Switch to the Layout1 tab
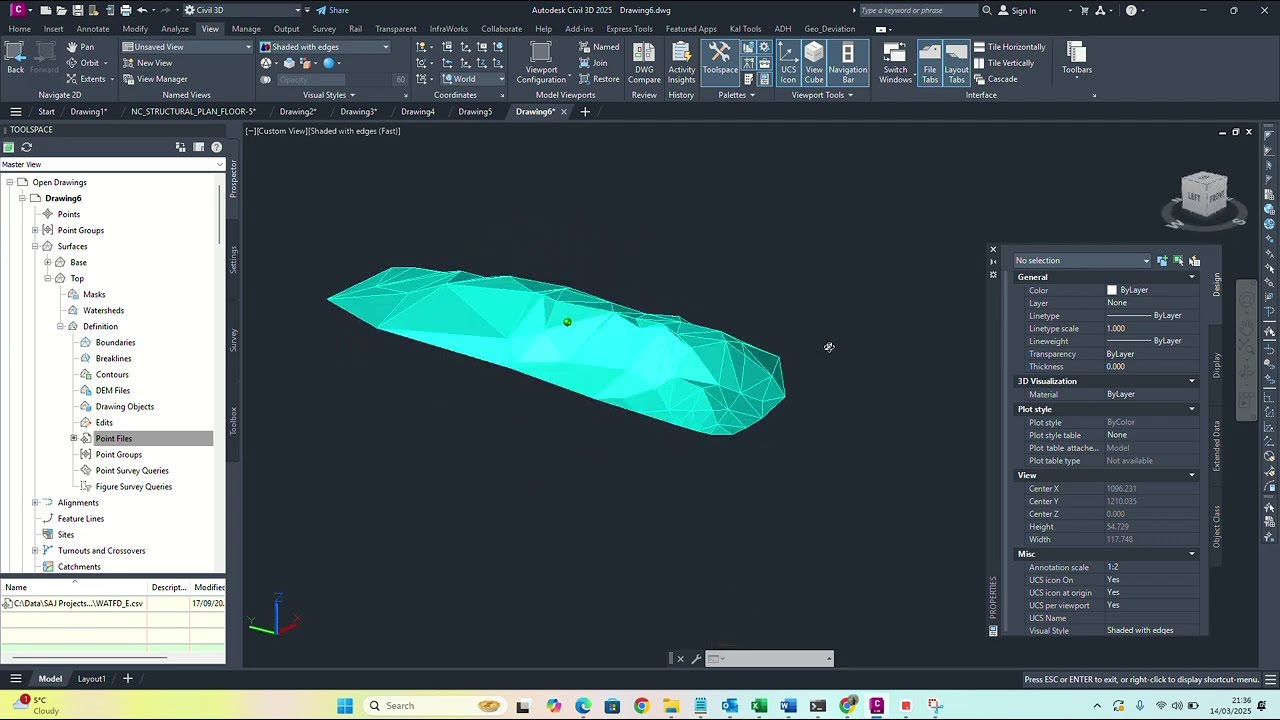 tap(91, 679)
